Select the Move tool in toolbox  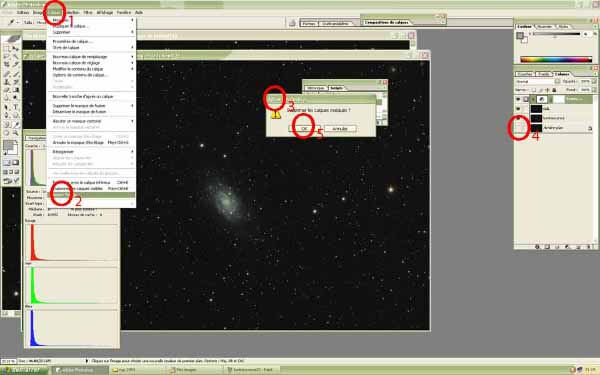click(16, 49)
